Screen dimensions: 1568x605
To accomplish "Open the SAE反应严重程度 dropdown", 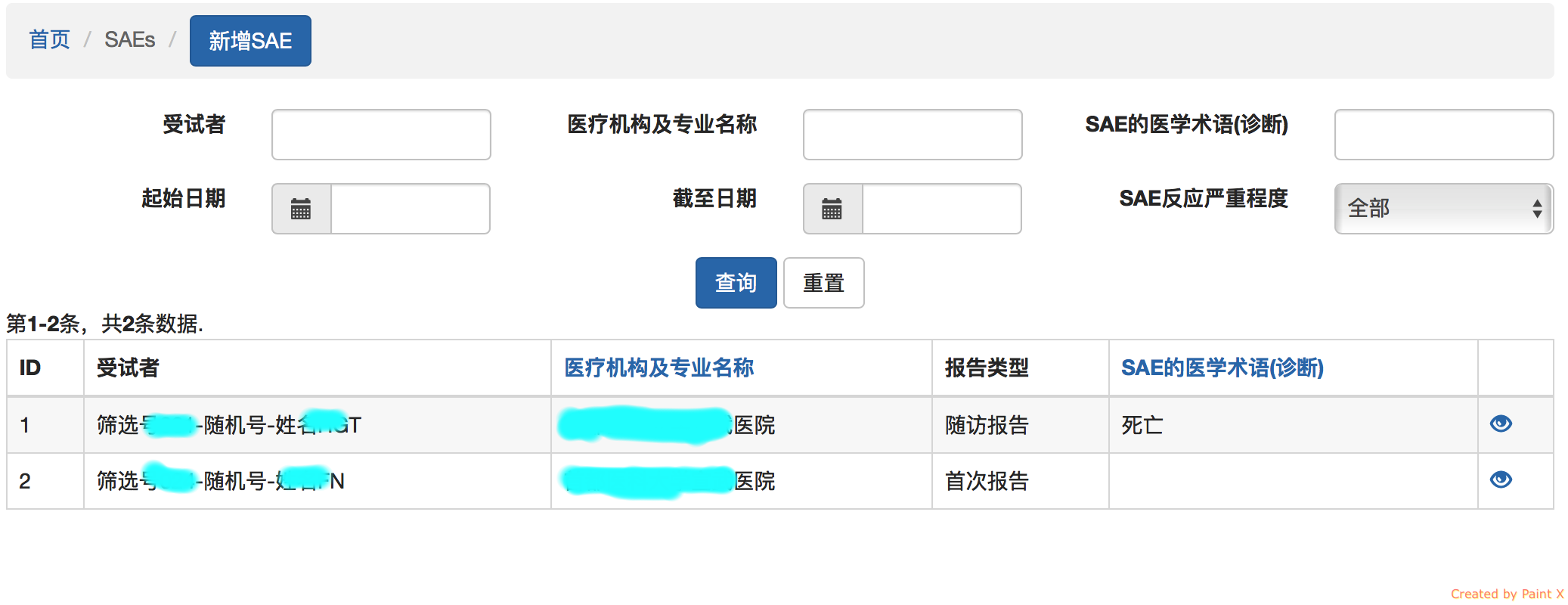I will (1443, 209).
